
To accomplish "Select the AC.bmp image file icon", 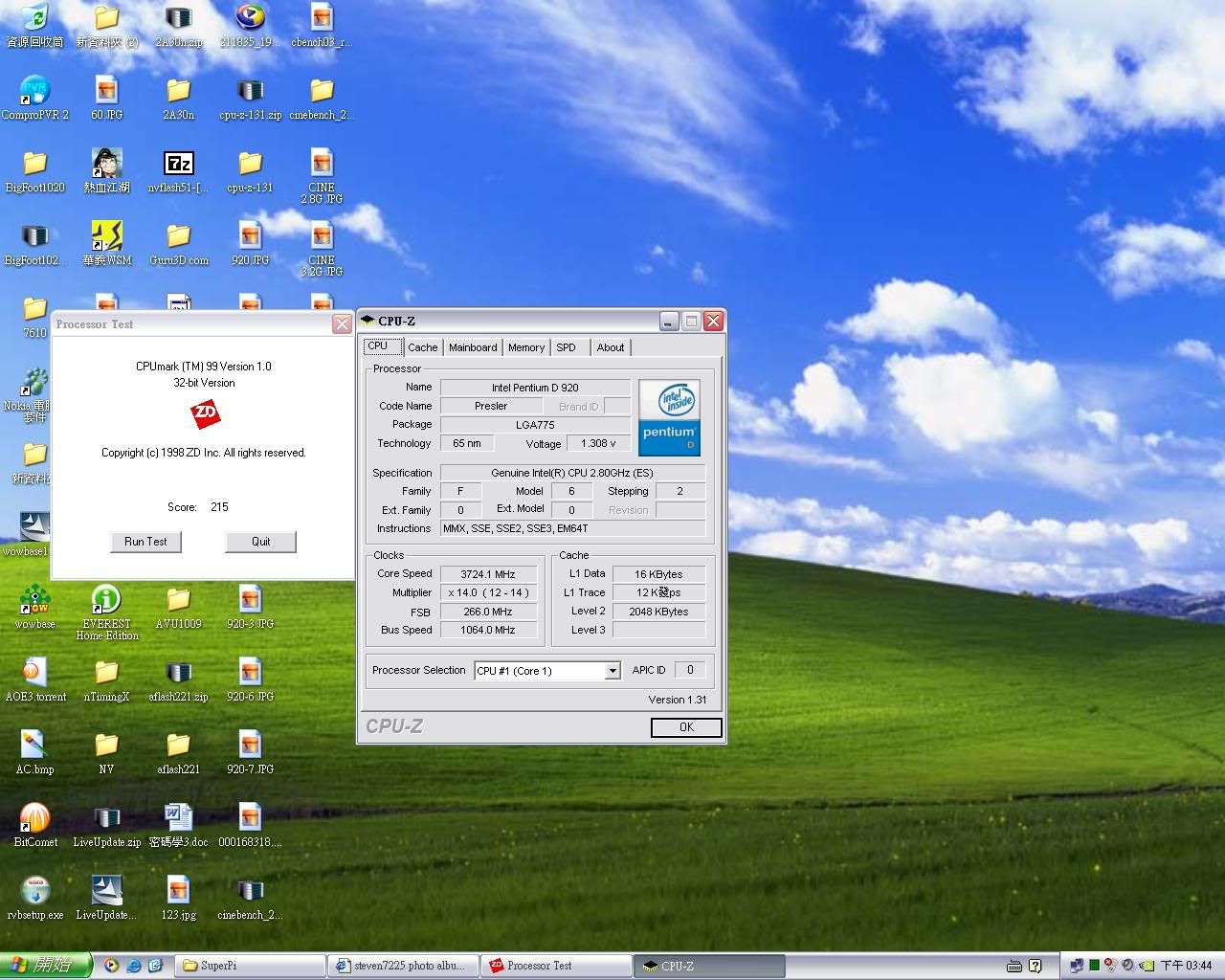I will pos(34,752).
